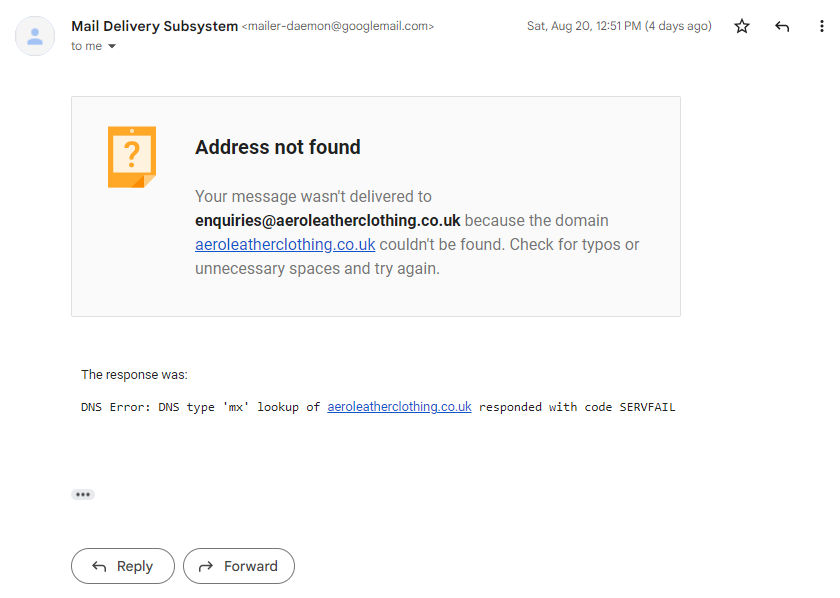
Task: Click the mailer-daemon@googlemail.com sender address
Action: [x=338, y=26]
